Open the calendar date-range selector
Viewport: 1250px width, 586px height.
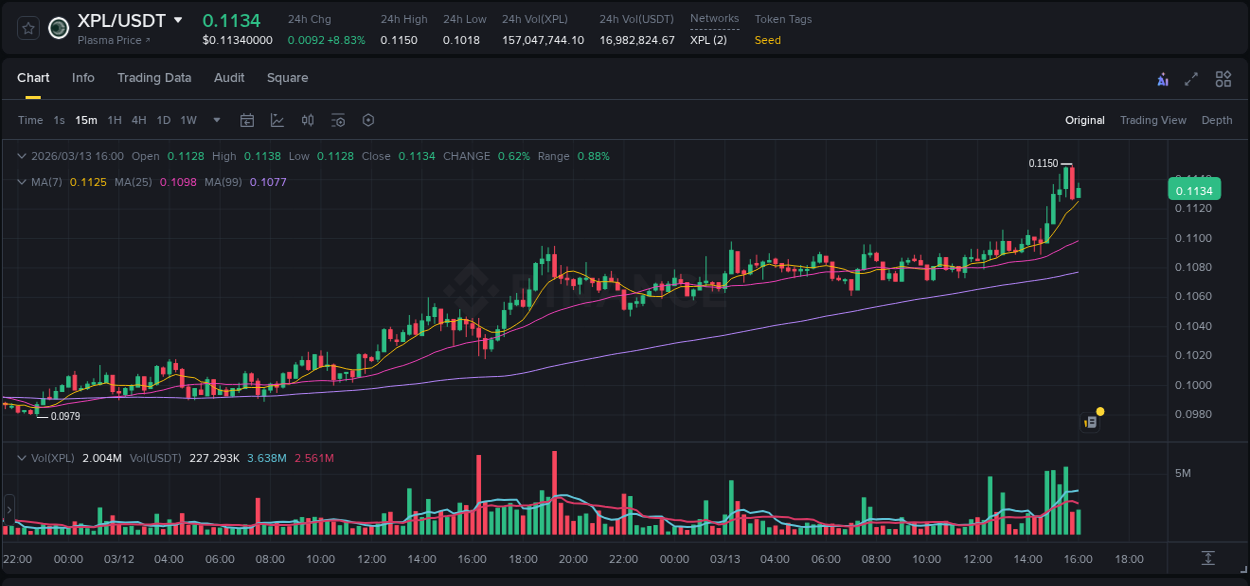(247, 120)
